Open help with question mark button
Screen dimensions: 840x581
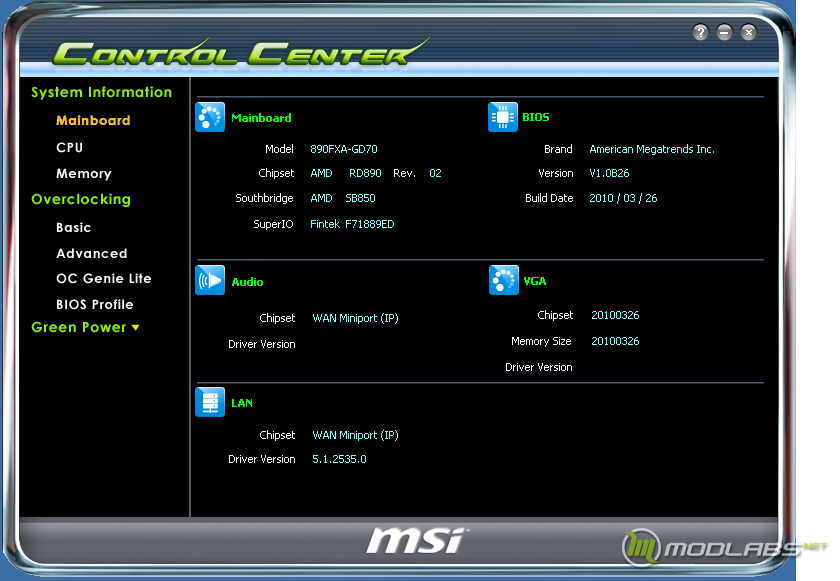click(x=700, y=33)
